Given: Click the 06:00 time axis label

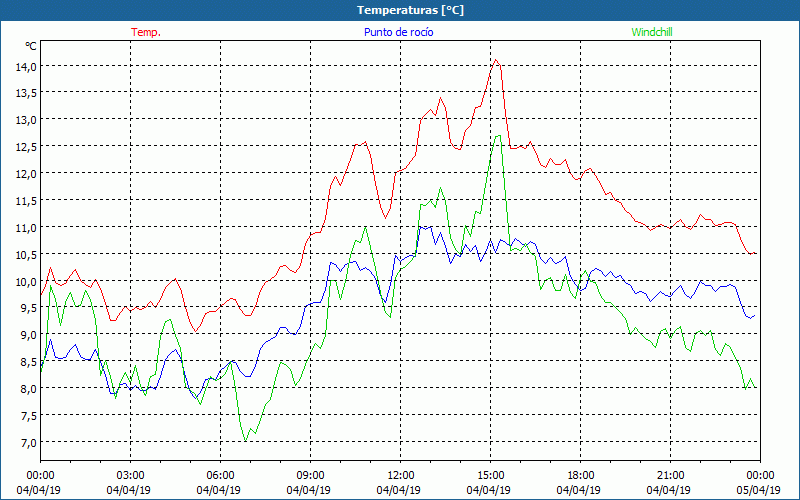Looking at the screenshot, I should [220, 476].
